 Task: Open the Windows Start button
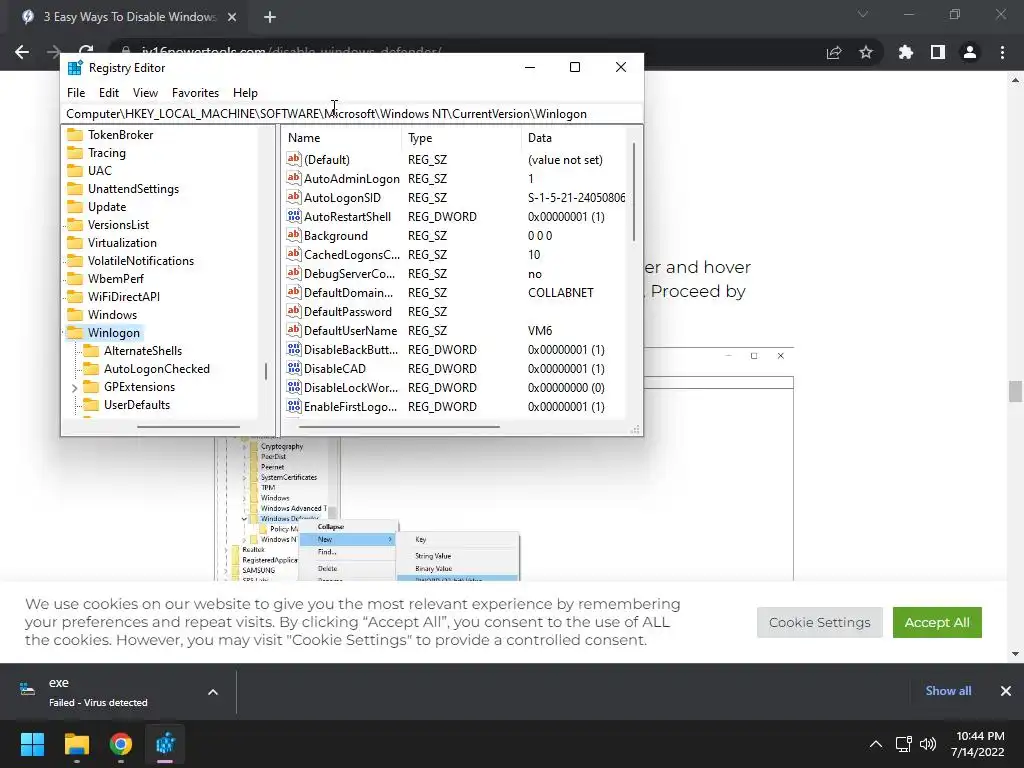click(32, 744)
